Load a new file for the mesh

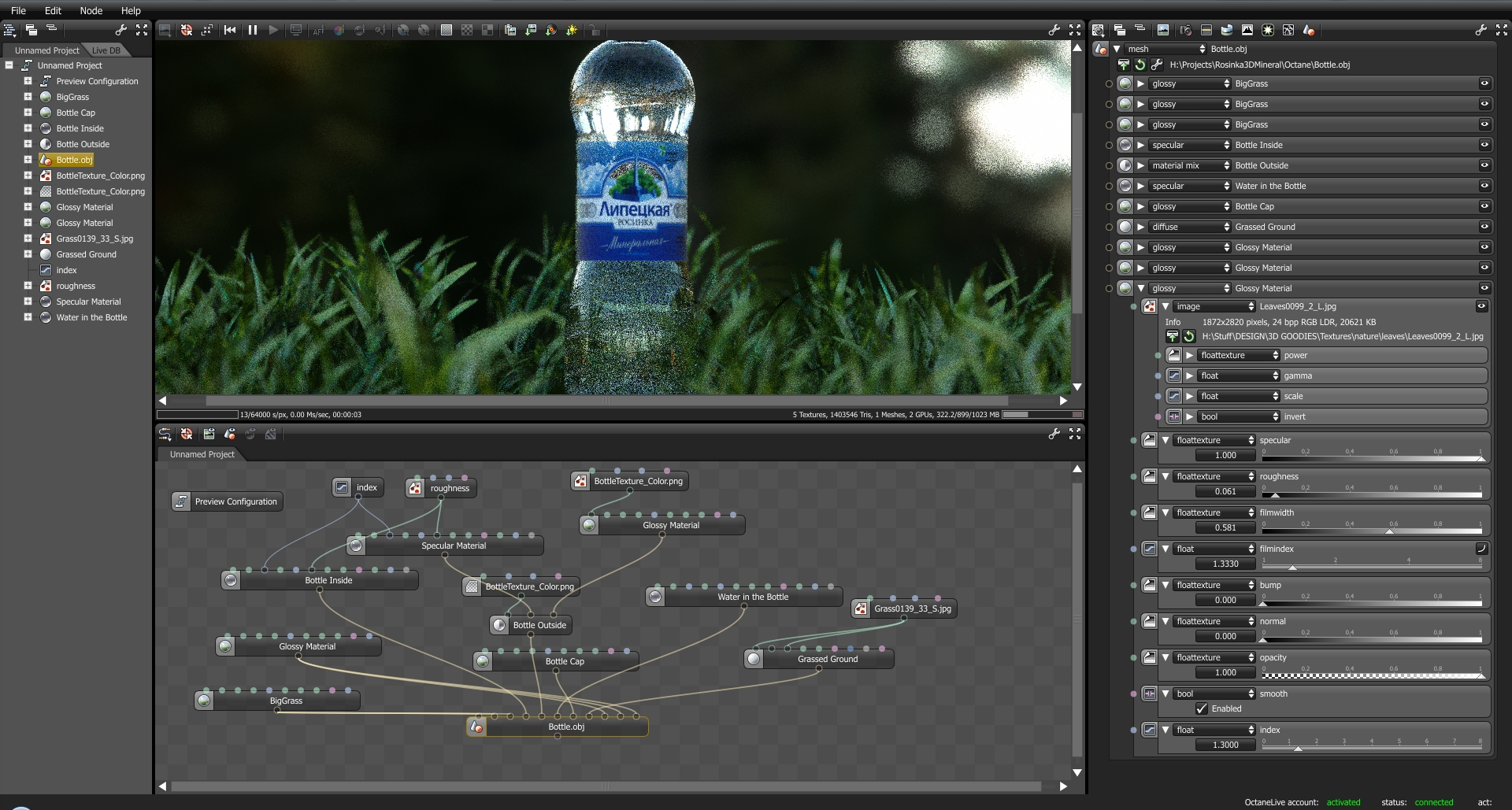(1124, 65)
